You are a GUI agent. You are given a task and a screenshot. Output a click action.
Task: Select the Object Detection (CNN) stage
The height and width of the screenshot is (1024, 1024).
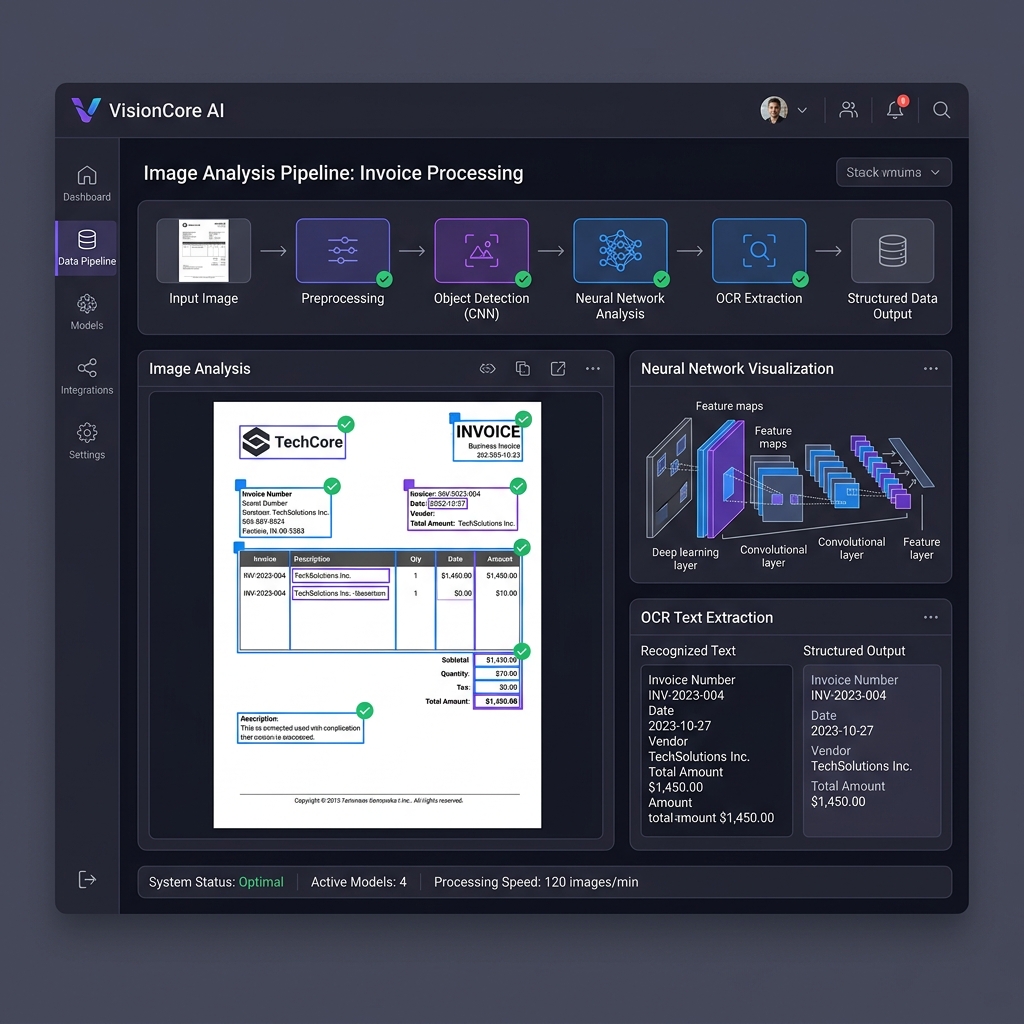(x=481, y=251)
